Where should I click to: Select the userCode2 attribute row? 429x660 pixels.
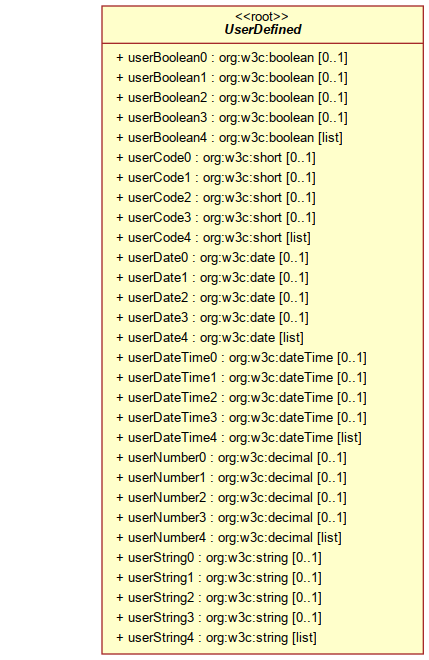click(x=216, y=198)
